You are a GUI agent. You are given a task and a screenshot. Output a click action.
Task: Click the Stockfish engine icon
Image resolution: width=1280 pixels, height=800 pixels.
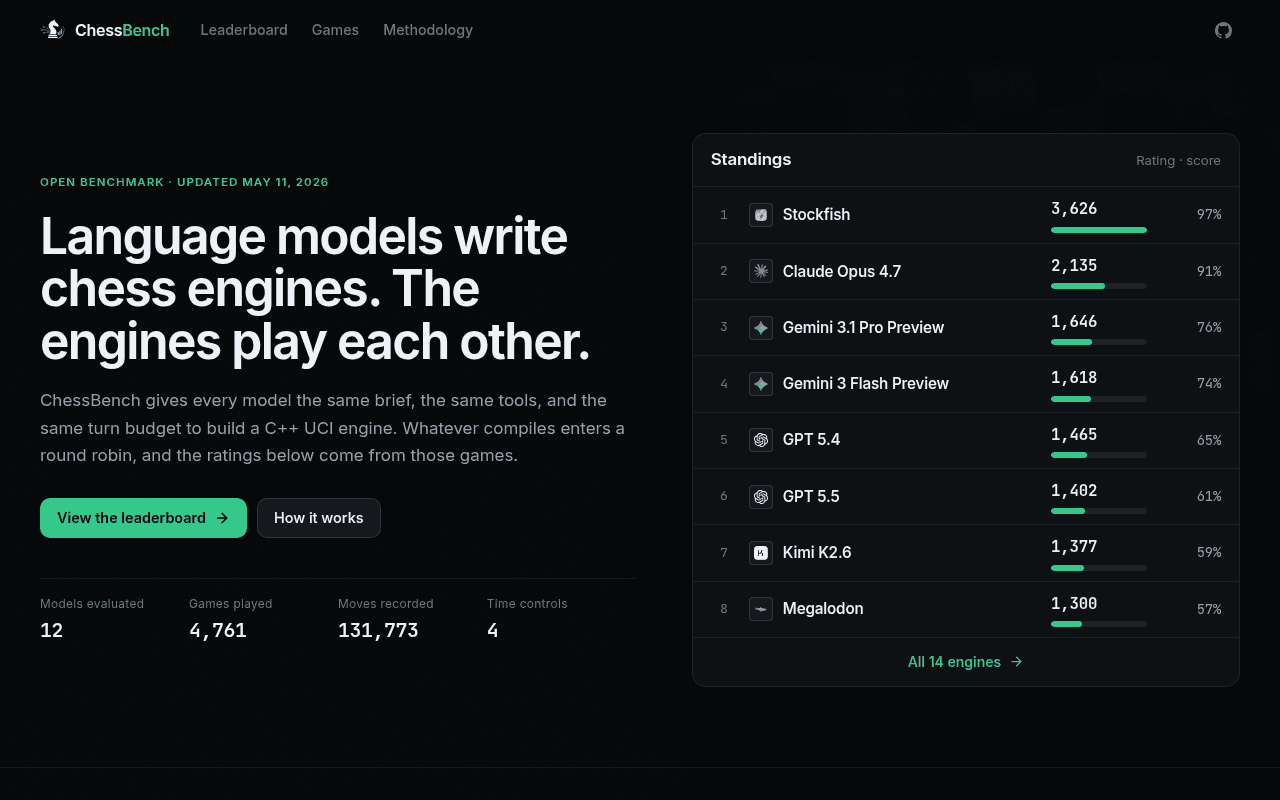(x=761, y=215)
